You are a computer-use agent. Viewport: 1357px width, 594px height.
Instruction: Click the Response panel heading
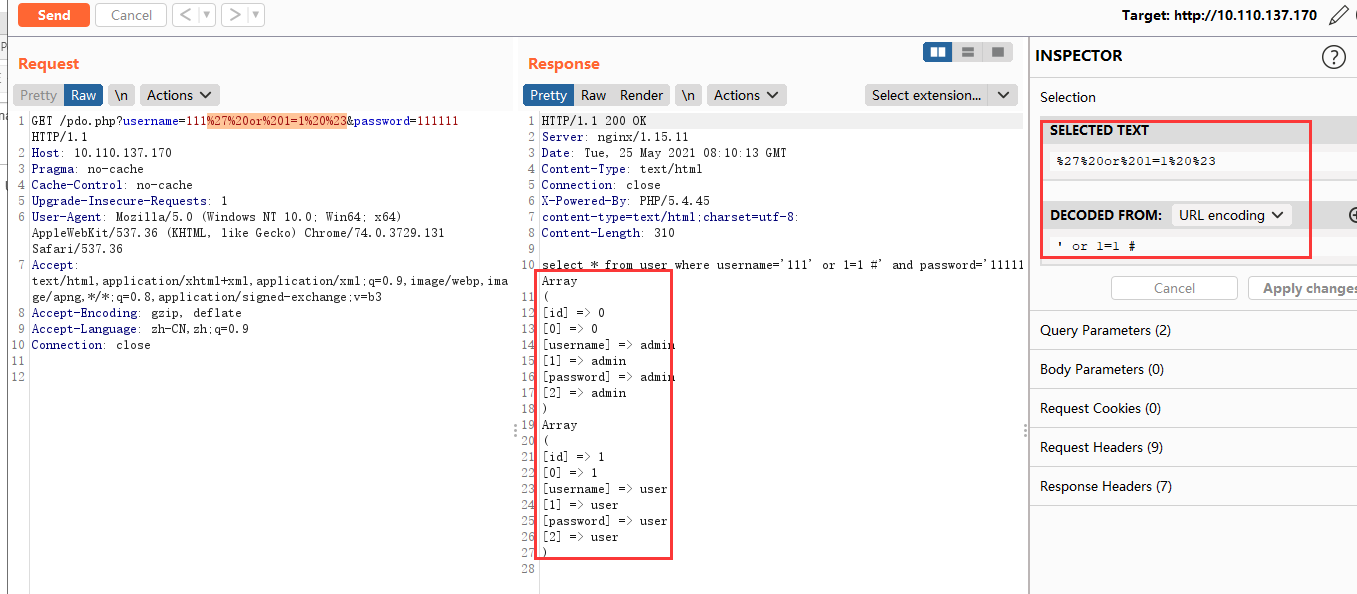tap(564, 64)
